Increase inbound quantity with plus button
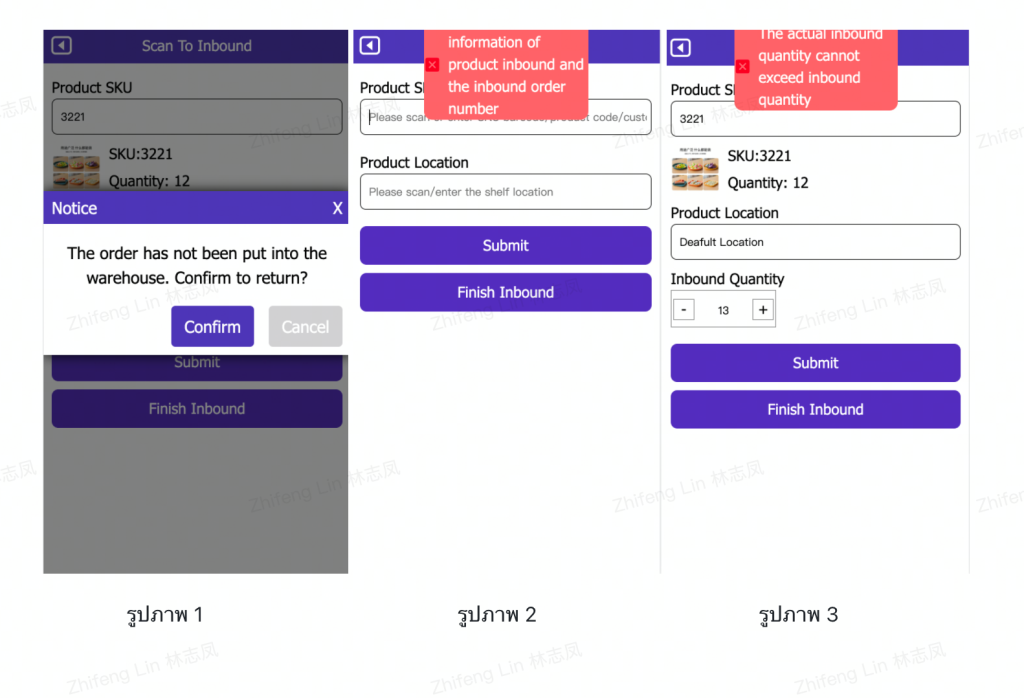This screenshot has height=698, width=1024. 763,309
